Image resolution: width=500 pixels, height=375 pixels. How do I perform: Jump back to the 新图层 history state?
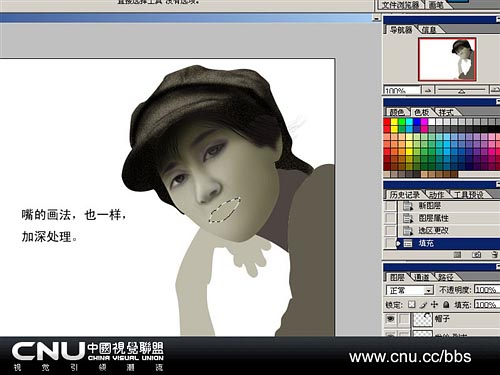(x=448, y=206)
